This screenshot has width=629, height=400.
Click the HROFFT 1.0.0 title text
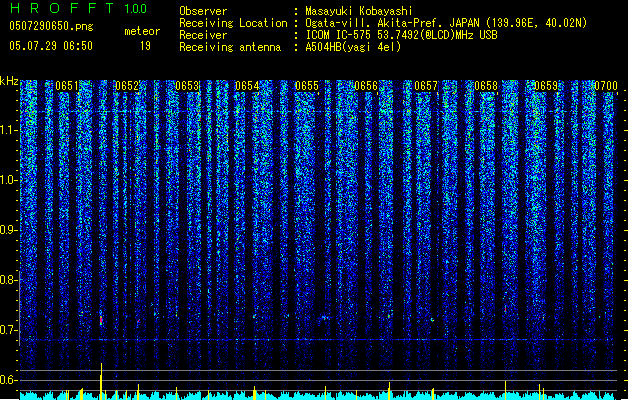point(78,8)
